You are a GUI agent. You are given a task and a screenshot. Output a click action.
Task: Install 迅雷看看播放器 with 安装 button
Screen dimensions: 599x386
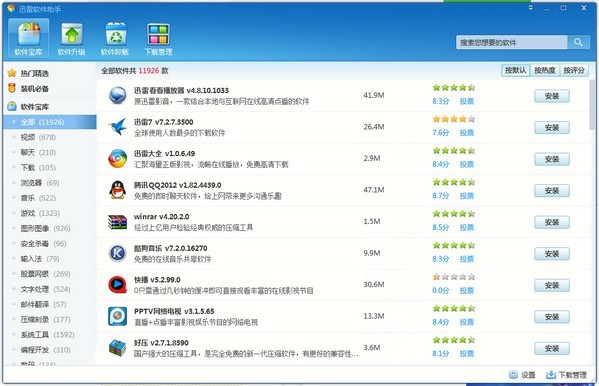coord(552,96)
